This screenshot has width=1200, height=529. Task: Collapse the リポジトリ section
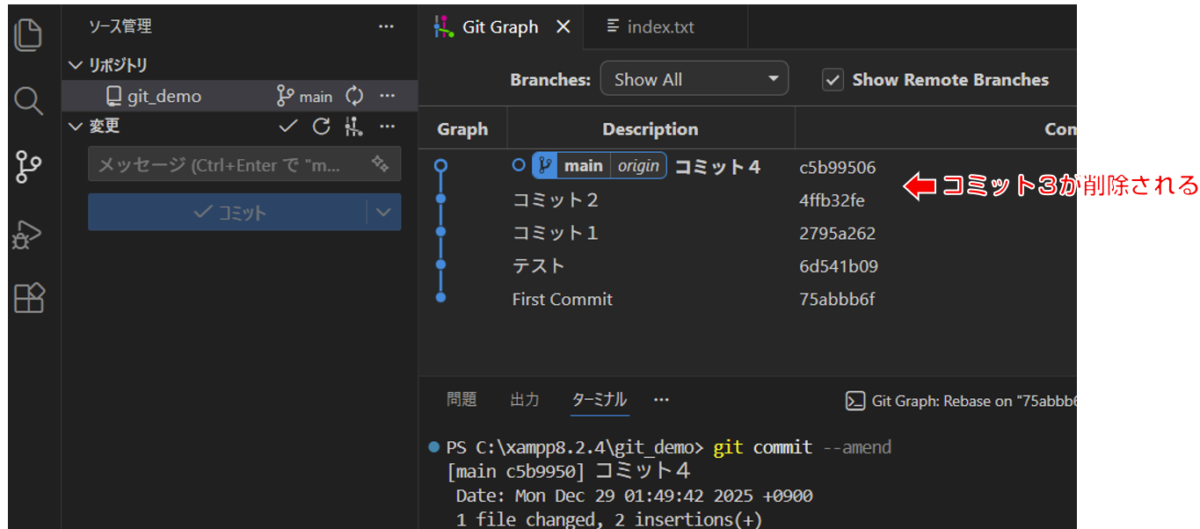coord(75,65)
